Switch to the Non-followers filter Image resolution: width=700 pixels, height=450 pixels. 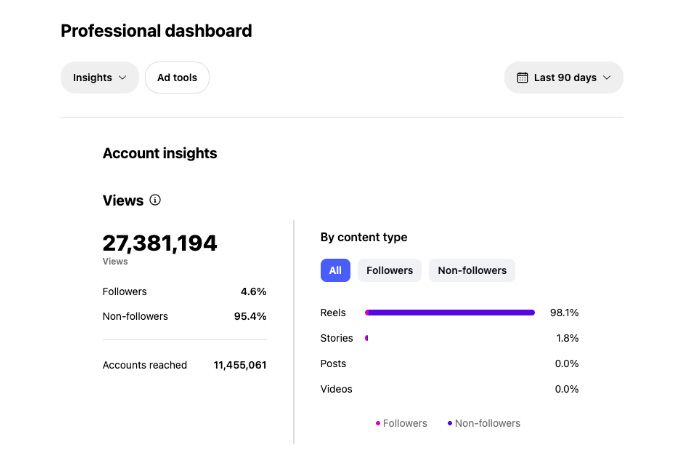click(x=472, y=270)
